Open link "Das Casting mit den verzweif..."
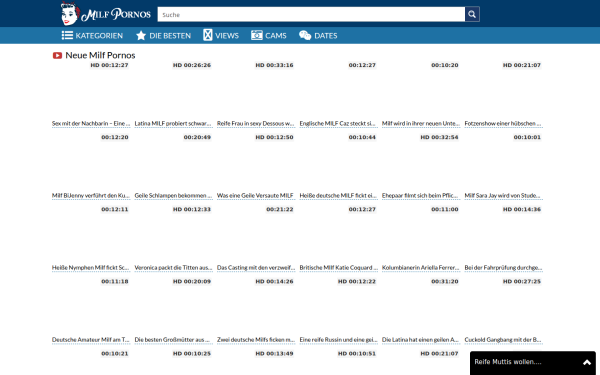The image size is (600, 375). 256,267
